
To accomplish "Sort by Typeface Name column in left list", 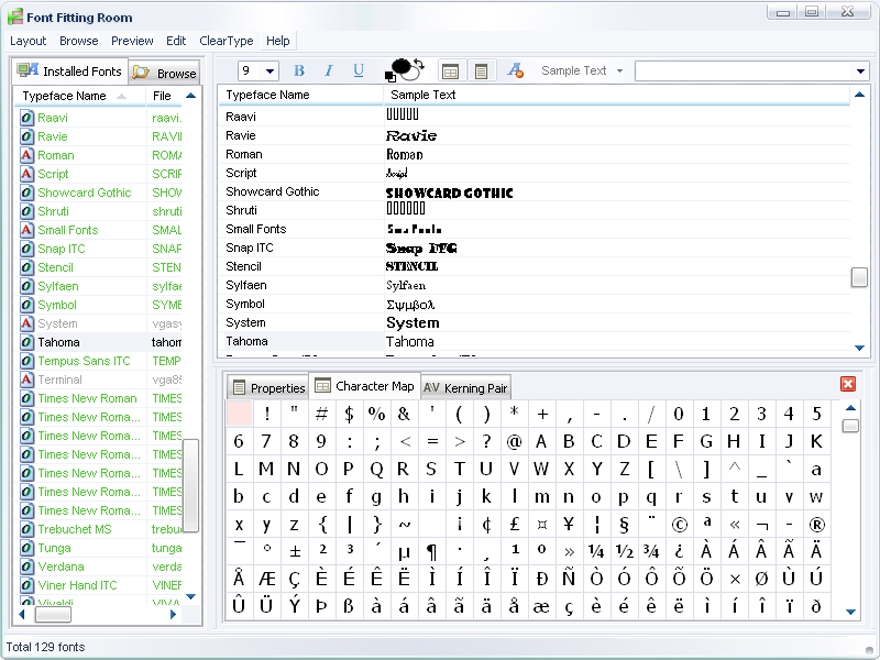I will [x=79, y=96].
